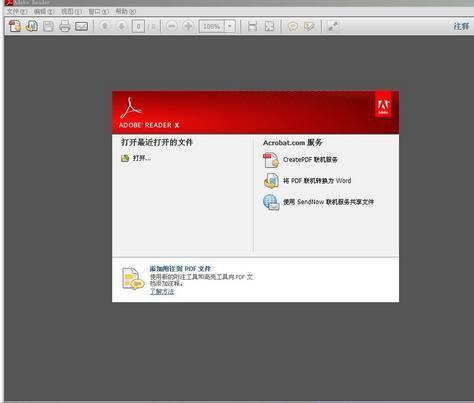
Task: Go to previous page arrow icon
Action: pyautogui.click(x=105, y=26)
